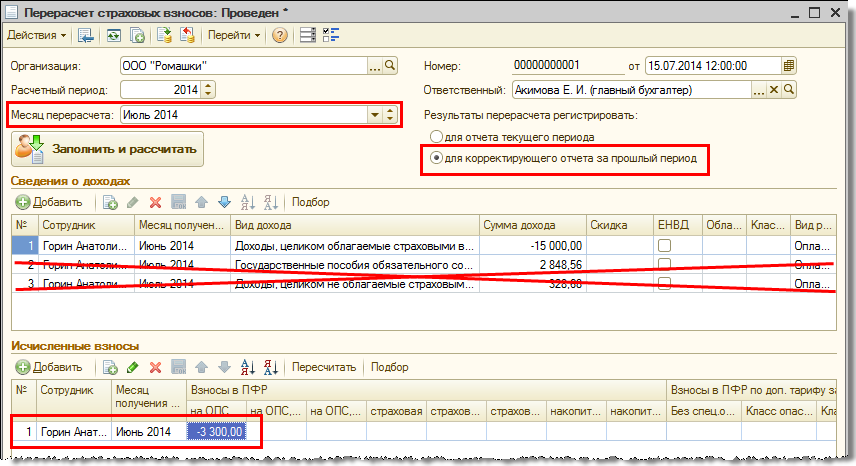Click the checklist view icon in top toolbar
This screenshot has height=466, width=856.
(331, 35)
